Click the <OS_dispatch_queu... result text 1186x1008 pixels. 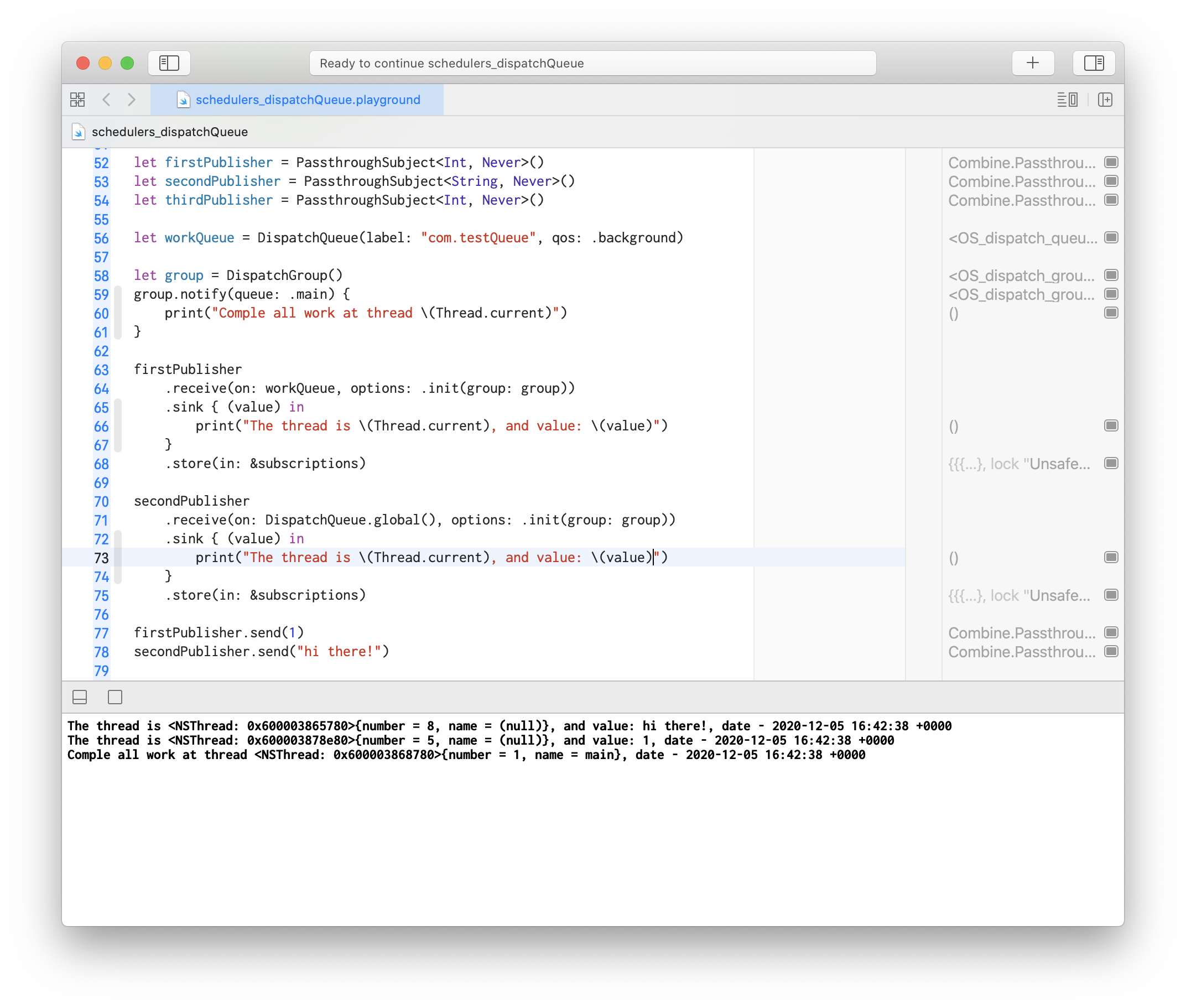[1023, 238]
